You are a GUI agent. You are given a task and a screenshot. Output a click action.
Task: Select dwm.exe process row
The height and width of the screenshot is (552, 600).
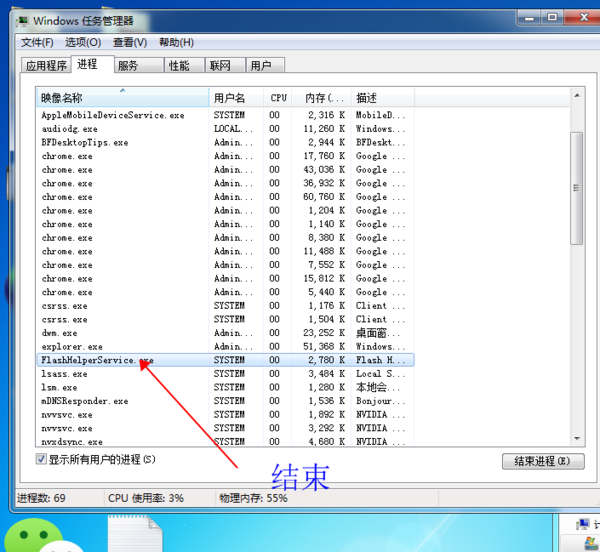coord(225,333)
